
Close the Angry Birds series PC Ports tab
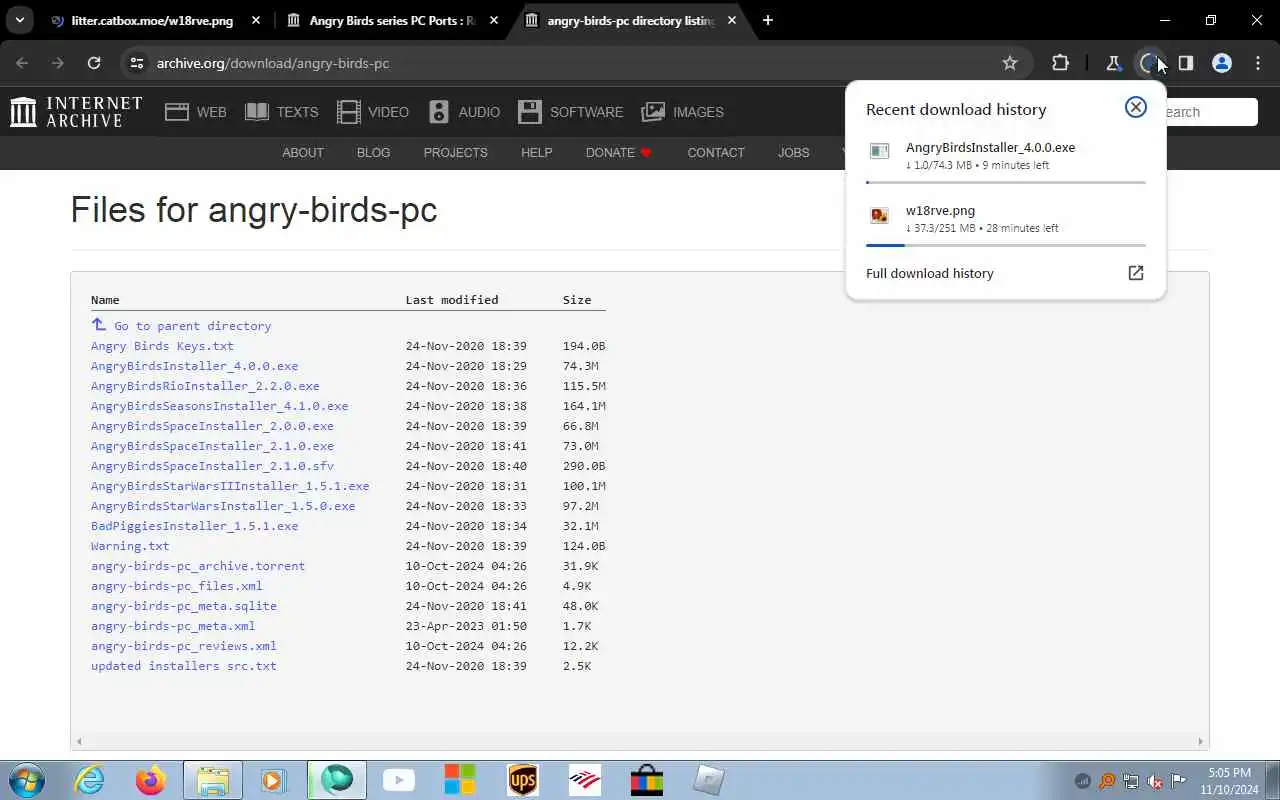point(493,20)
